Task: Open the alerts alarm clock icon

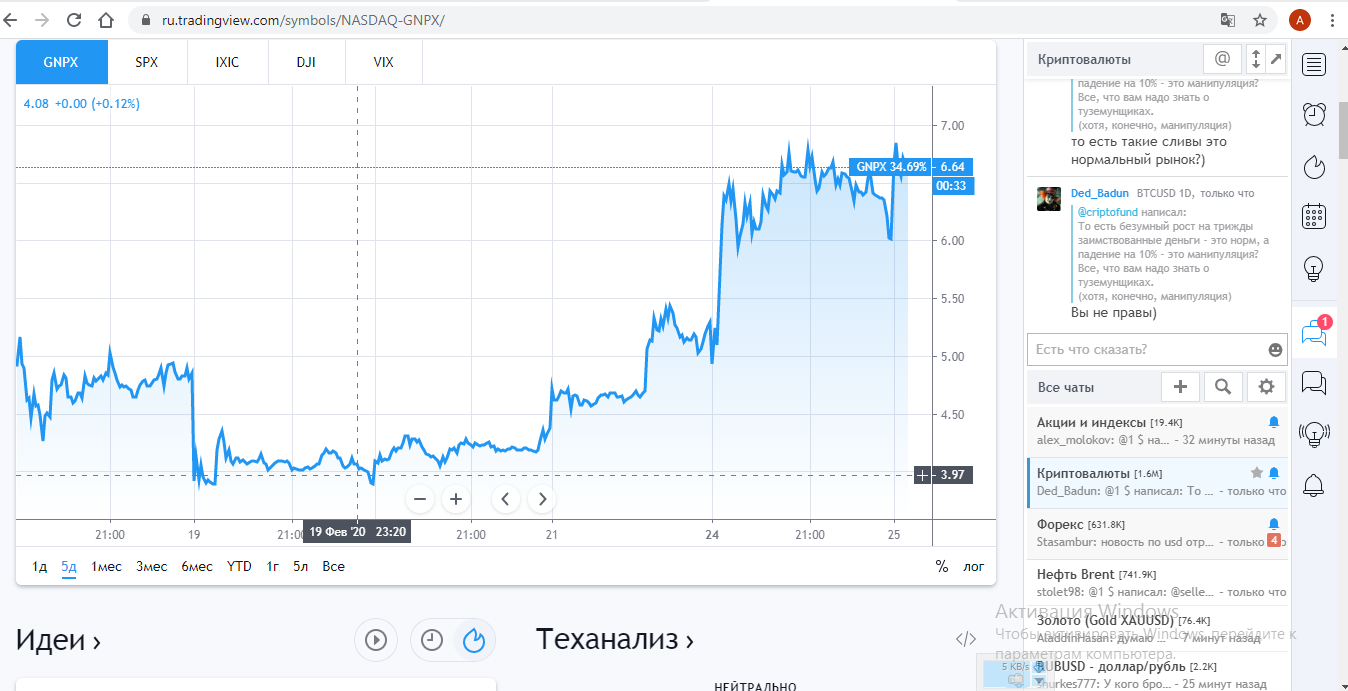Action: click(1314, 115)
